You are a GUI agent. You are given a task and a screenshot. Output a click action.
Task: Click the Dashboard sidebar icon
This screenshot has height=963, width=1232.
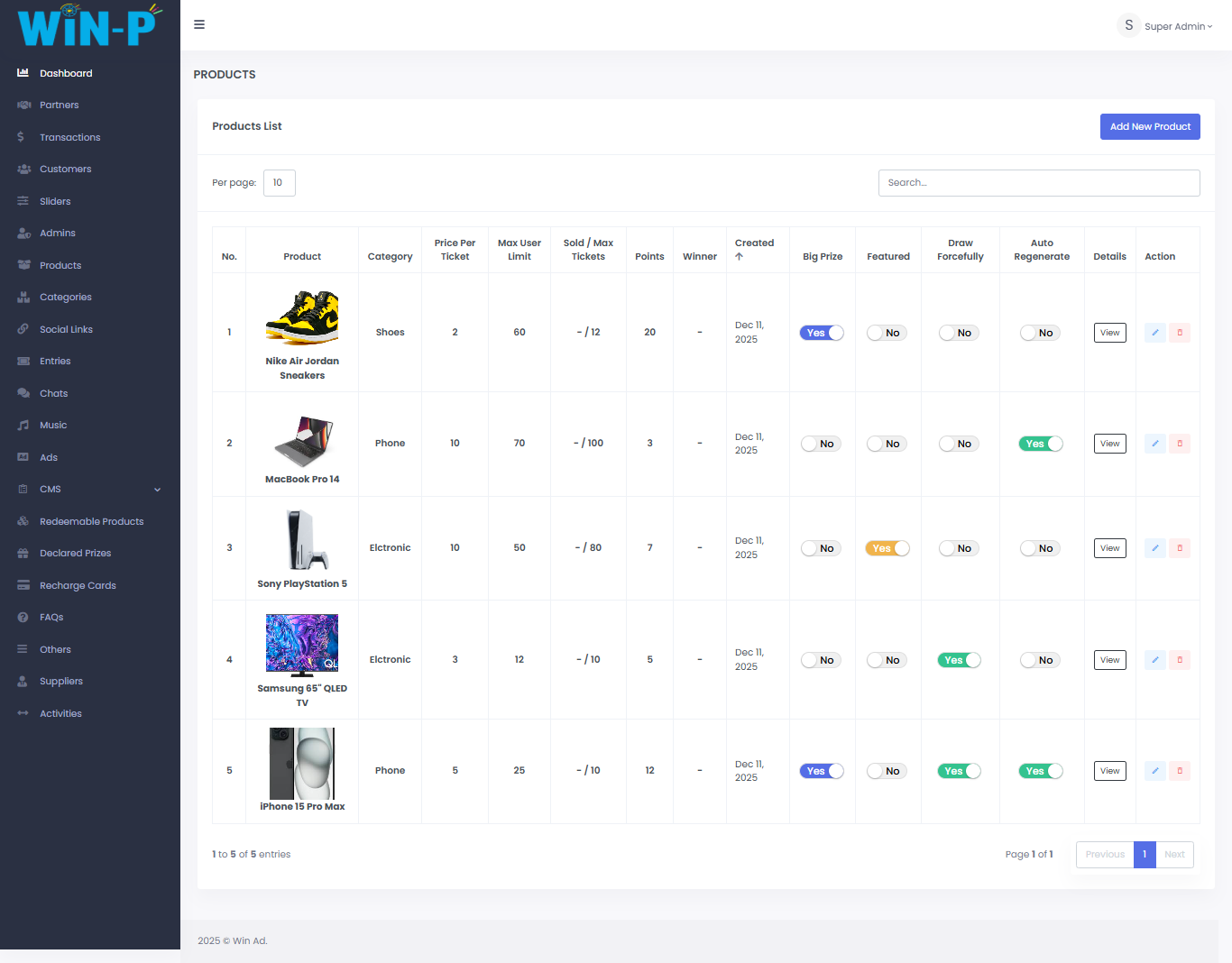coord(23,73)
